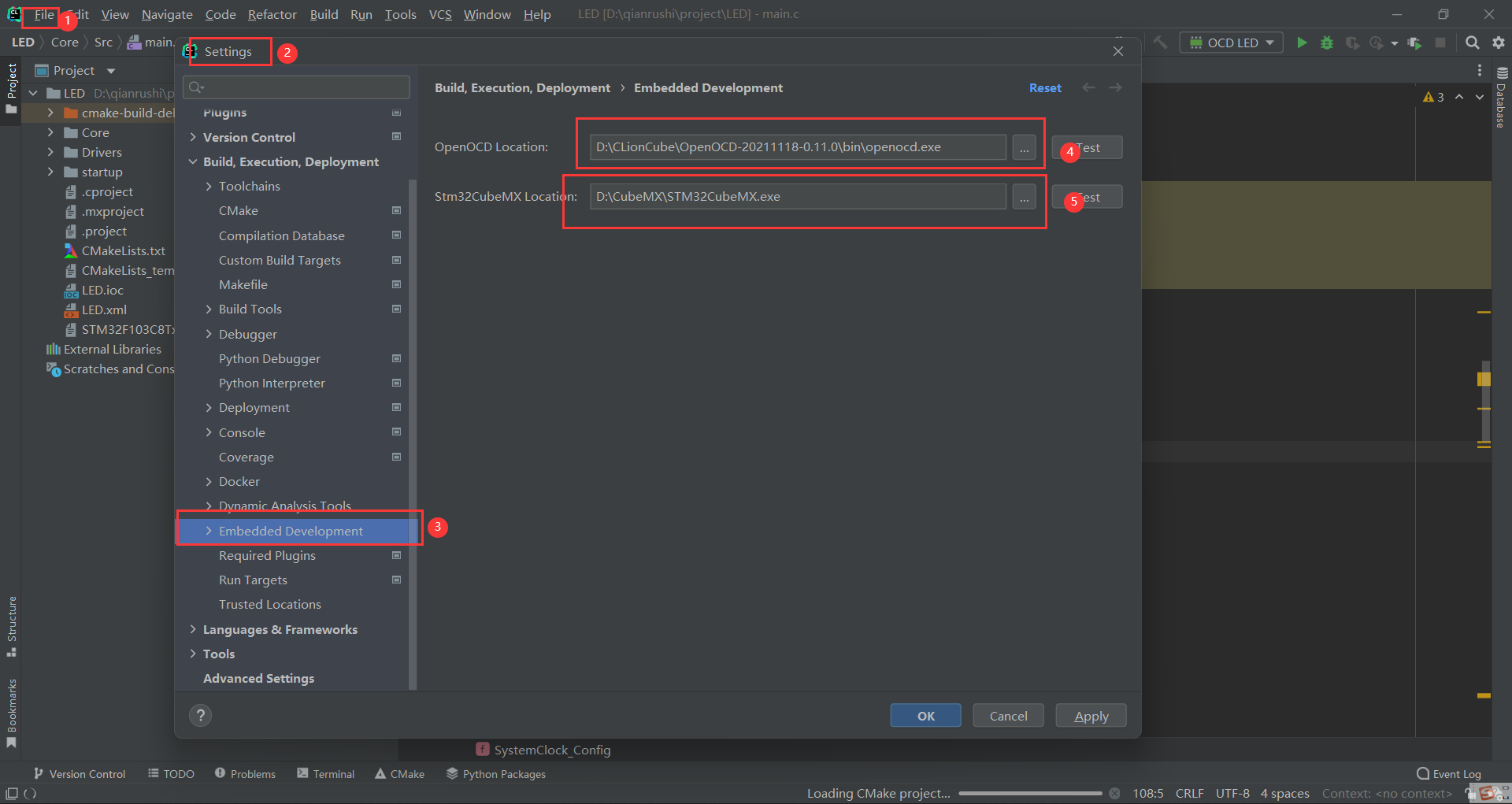Expand the Version Control settings section

193,137
